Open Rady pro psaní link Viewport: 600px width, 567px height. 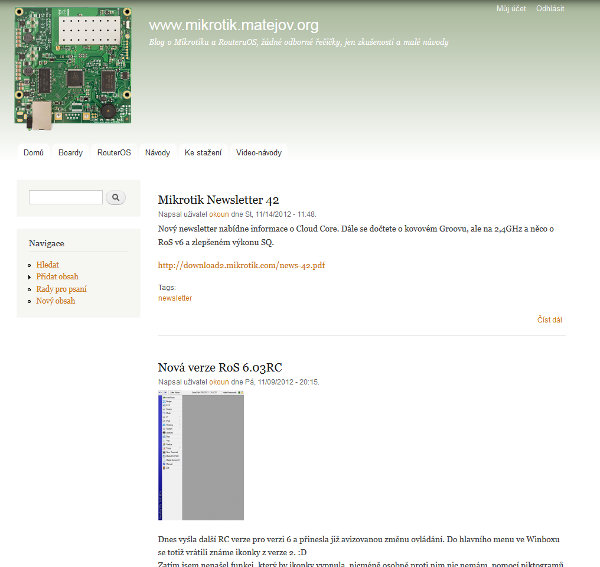61,289
